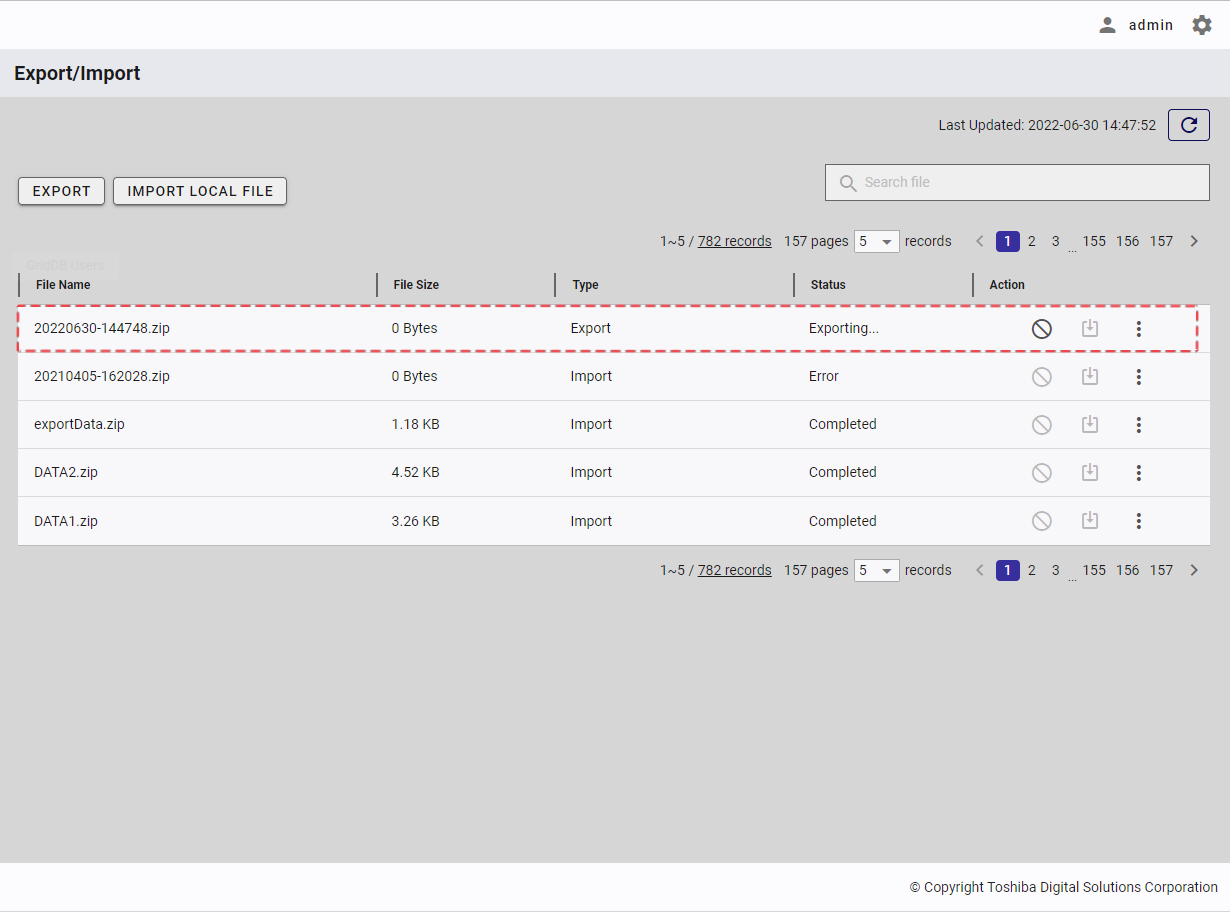Open three-dot menu for DATA1.zip row
Screen dimensions: 1230x912
pos(1138,521)
